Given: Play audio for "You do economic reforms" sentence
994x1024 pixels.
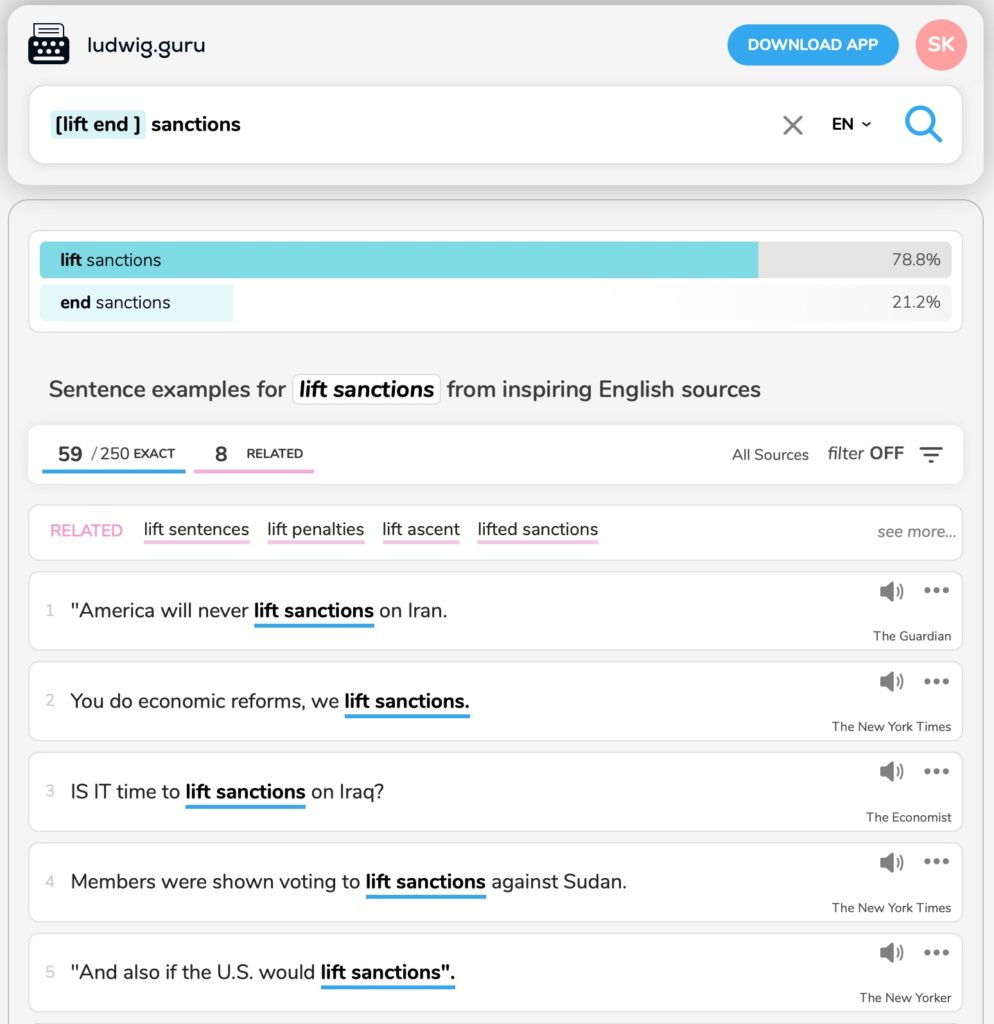Looking at the screenshot, I should 891,682.
